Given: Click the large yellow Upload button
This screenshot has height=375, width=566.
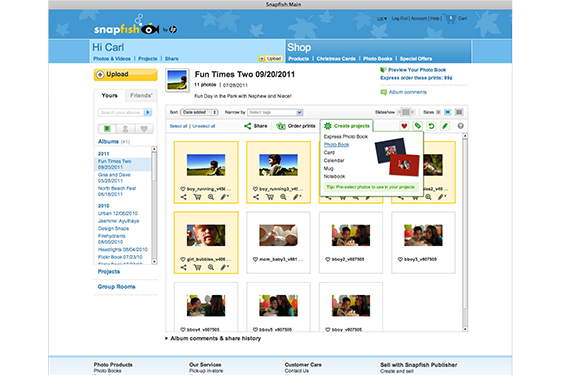Looking at the screenshot, I should coord(126,75).
